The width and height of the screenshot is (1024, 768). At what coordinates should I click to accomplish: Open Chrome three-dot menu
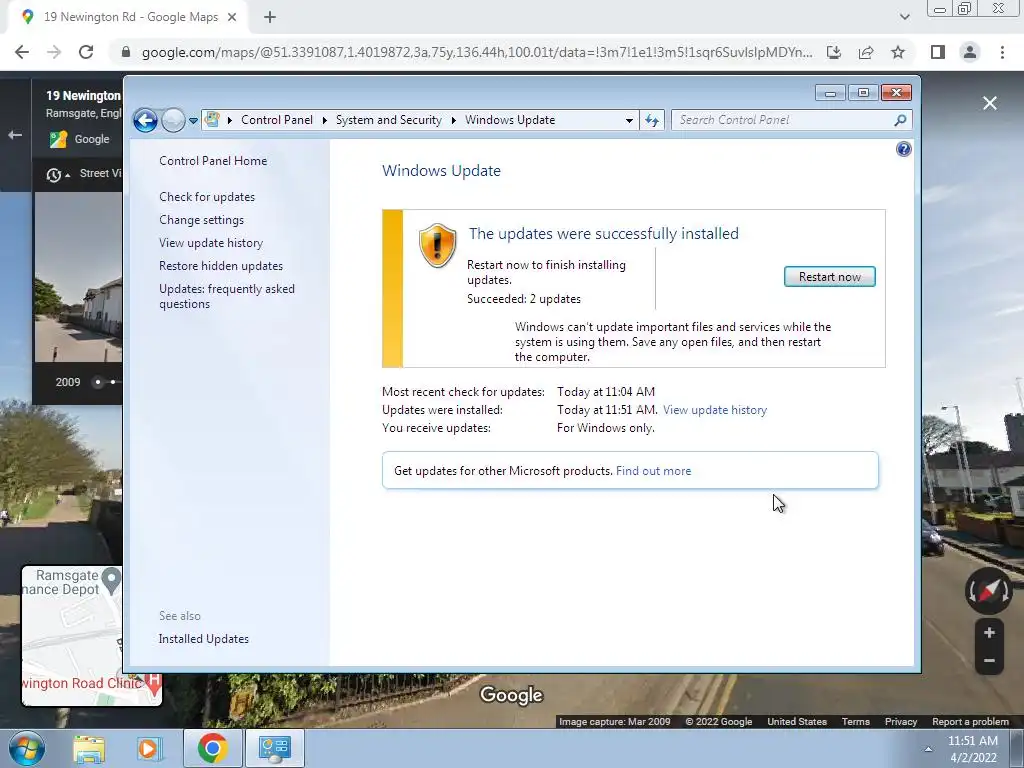click(x=1002, y=52)
